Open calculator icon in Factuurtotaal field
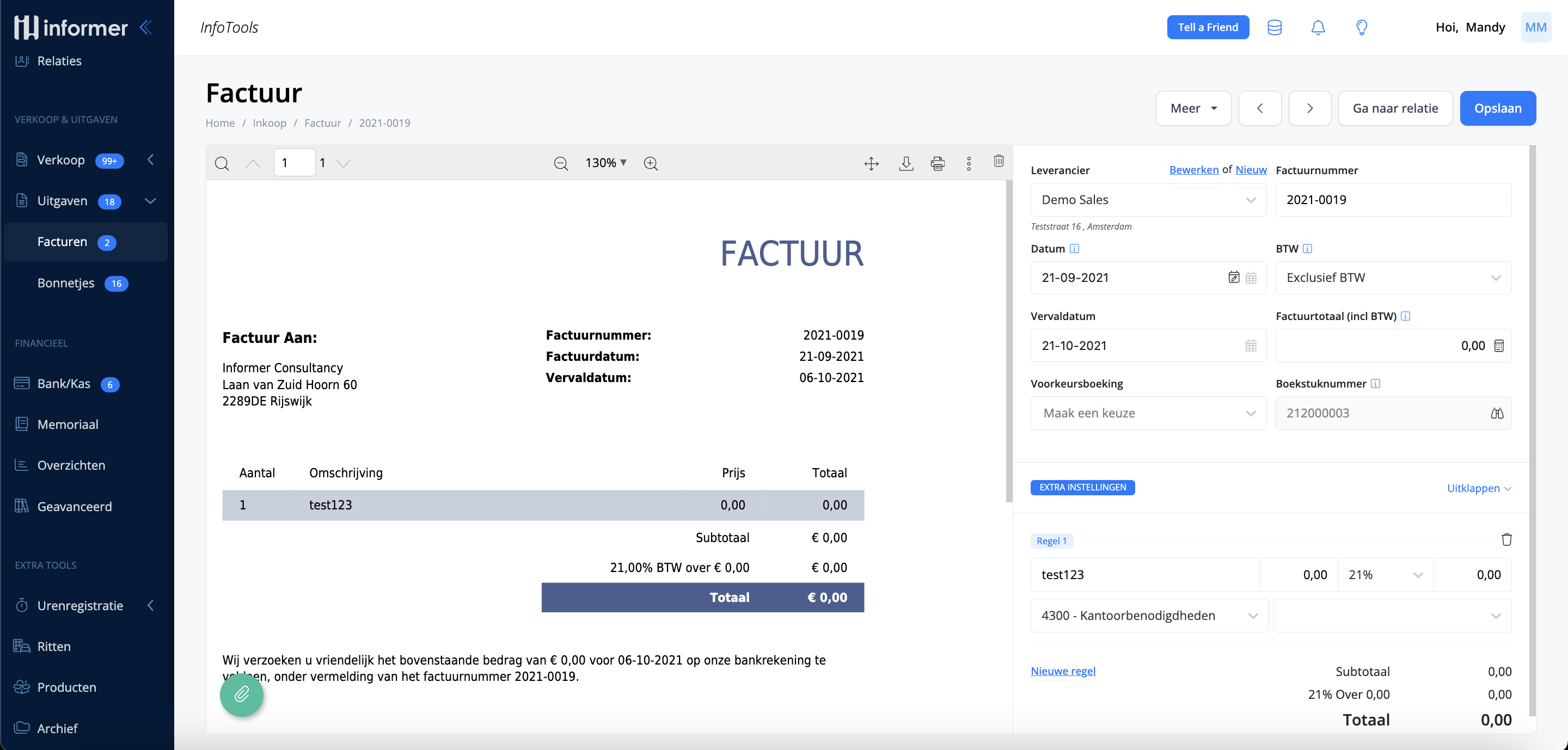 click(x=1499, y=346)
